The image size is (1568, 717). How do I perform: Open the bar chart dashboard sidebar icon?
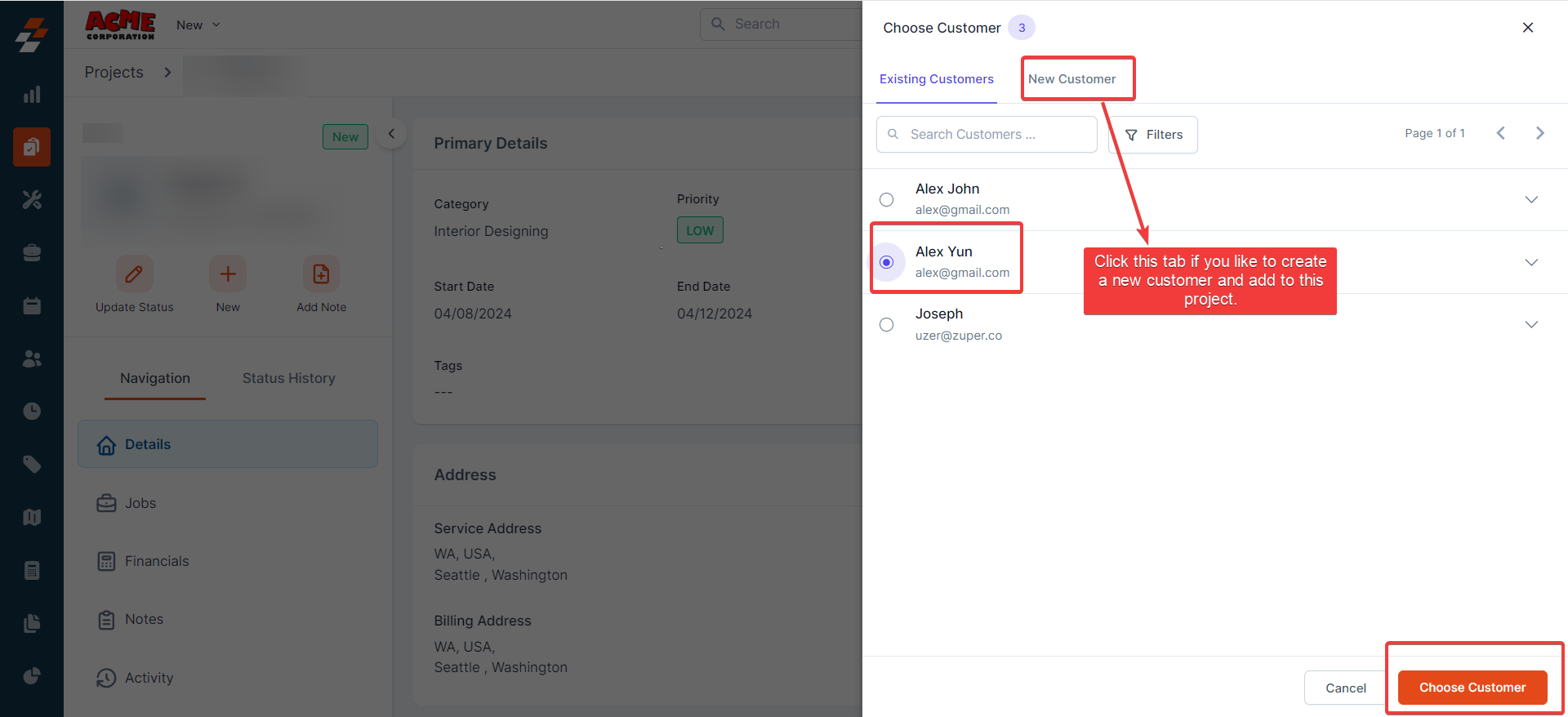coord(32,95)
